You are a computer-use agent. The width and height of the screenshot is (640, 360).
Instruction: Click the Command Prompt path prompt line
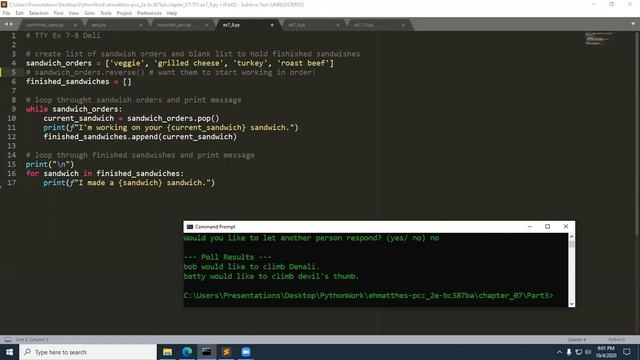tap(368, 295)
